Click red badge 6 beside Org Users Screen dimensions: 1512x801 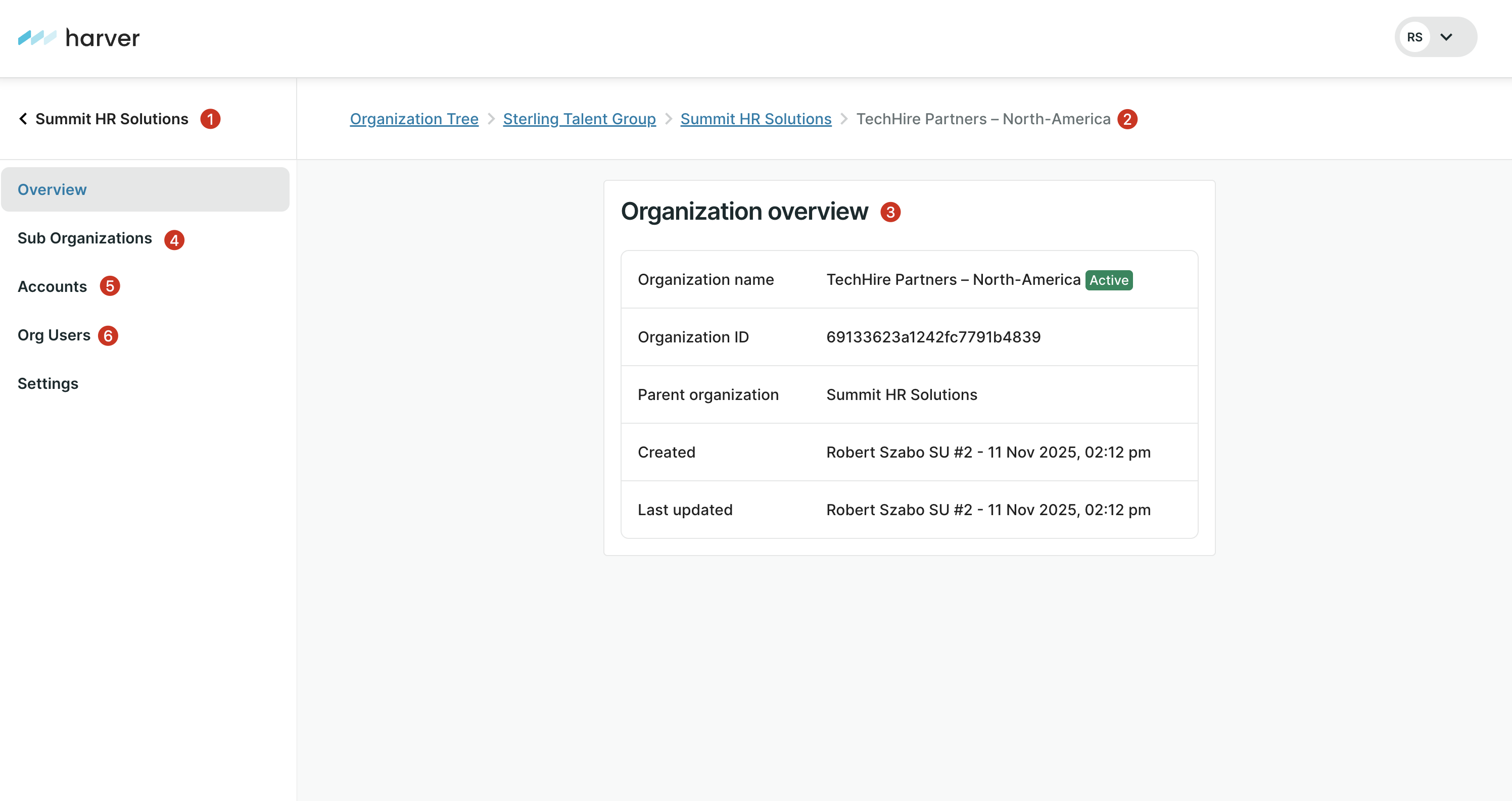(x=108, y=336)
